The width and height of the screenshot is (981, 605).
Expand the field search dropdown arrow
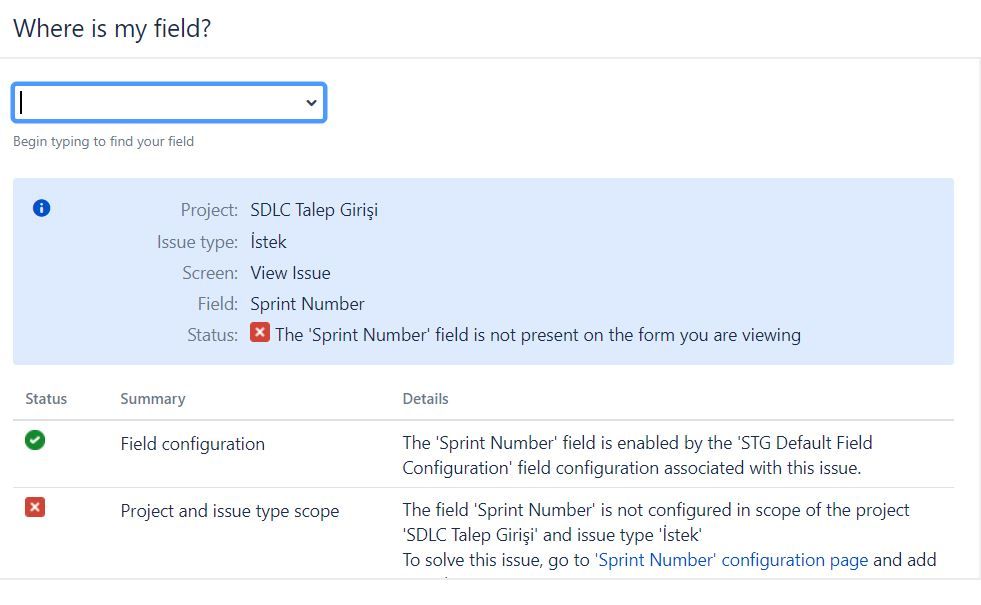[311, 103]
